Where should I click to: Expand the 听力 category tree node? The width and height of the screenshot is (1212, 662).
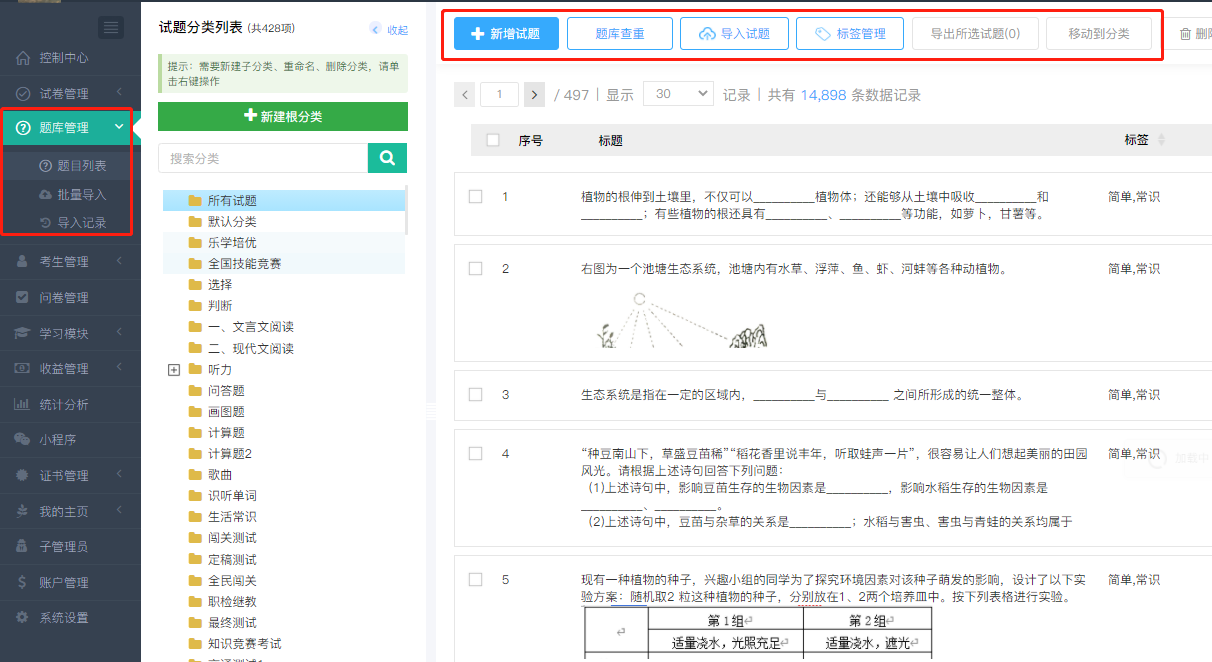[x=174, y=370]
